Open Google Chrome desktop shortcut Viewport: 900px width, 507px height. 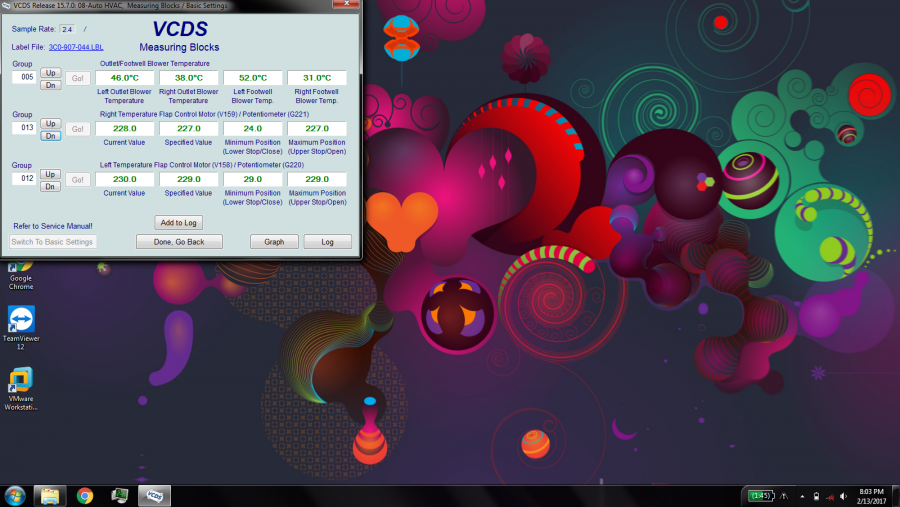click(20, 276)
